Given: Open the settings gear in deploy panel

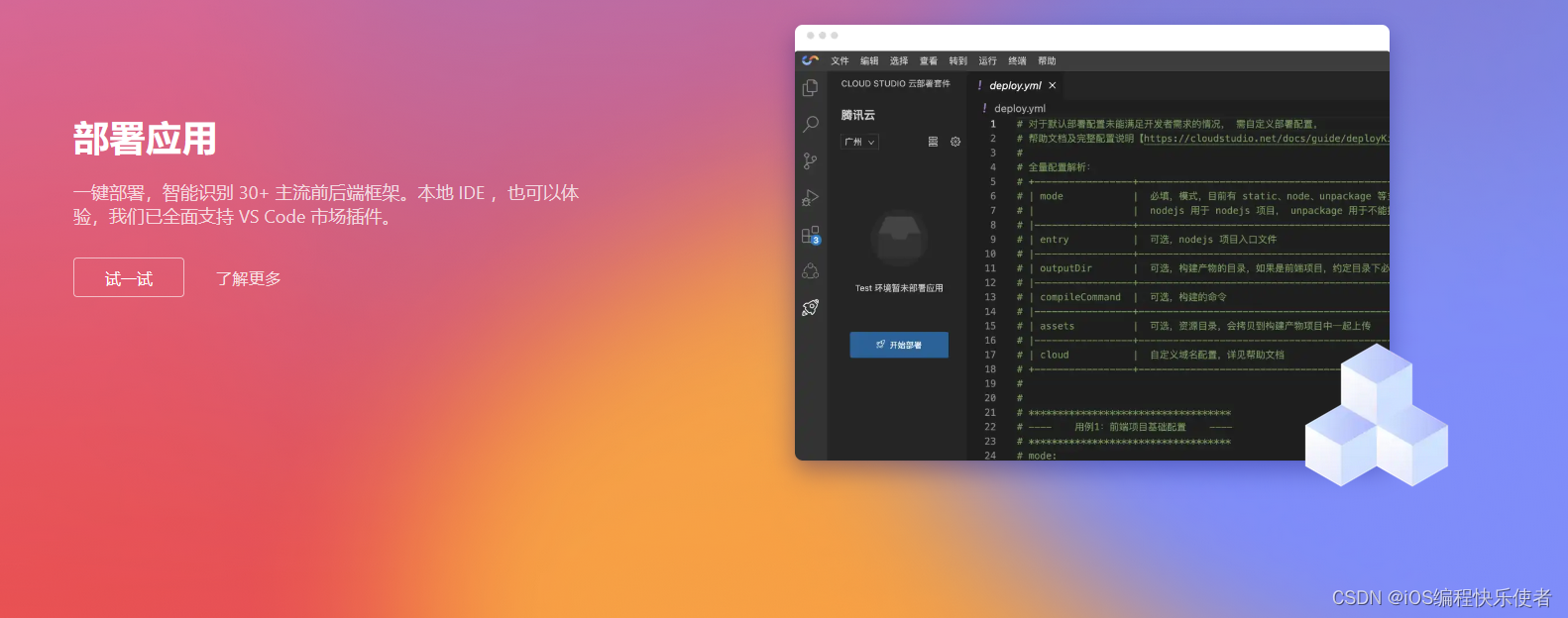Looking at the screenshot, I should coord(955,142).
